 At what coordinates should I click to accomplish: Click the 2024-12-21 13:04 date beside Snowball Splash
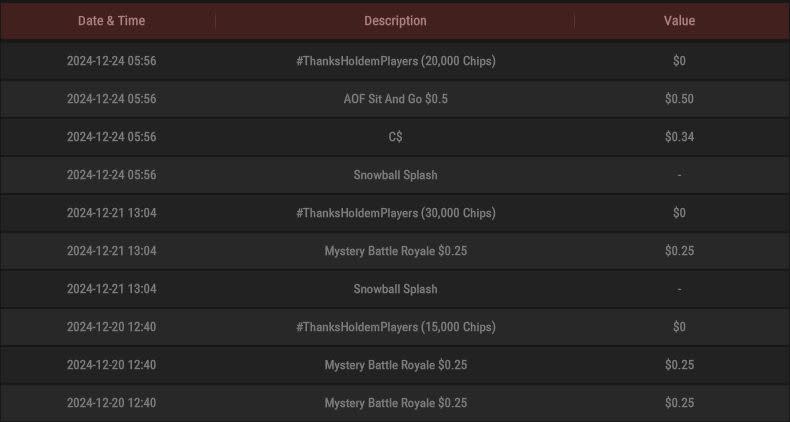(111, 289)
